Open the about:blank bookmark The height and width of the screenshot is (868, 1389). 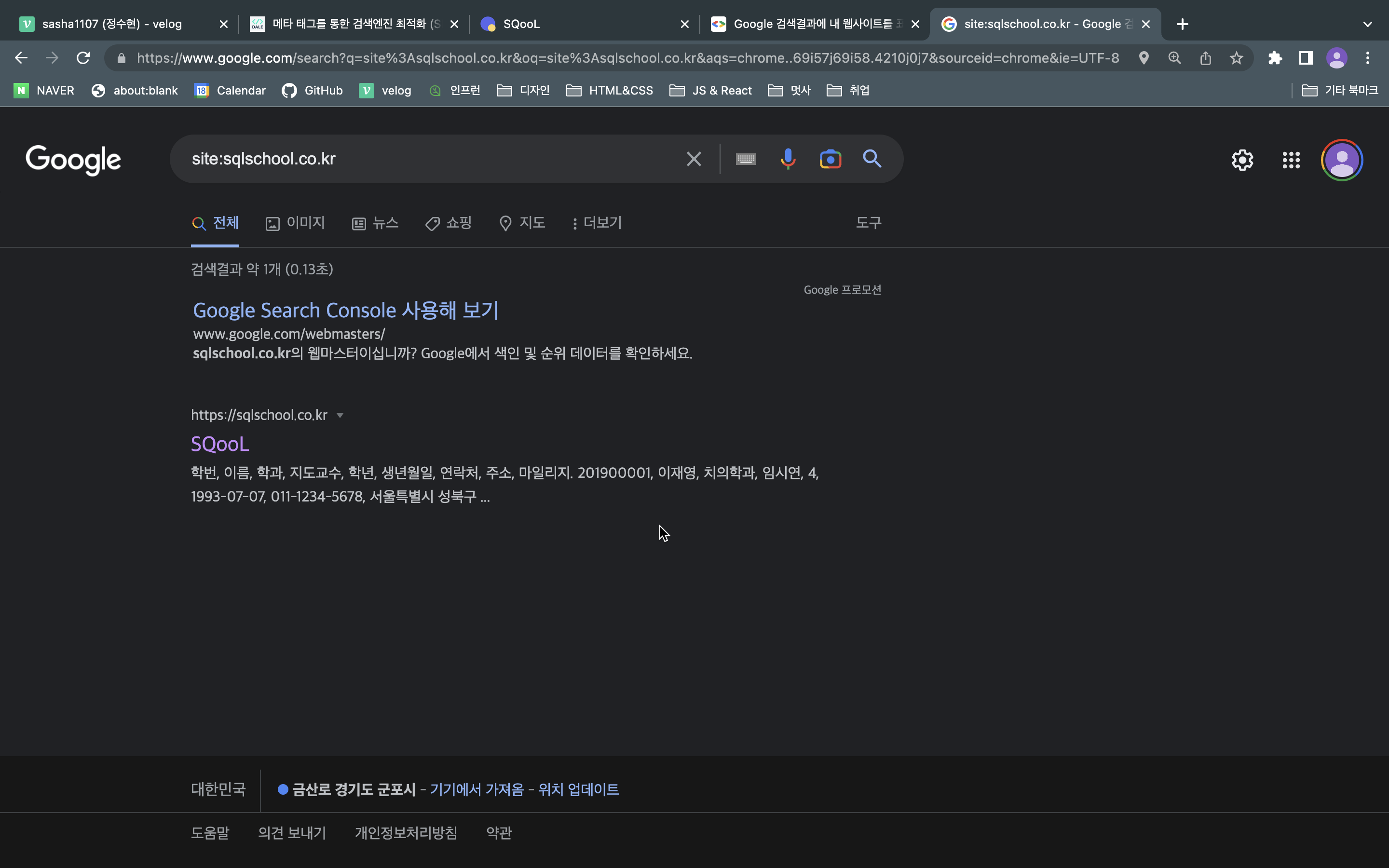[135, 90]
